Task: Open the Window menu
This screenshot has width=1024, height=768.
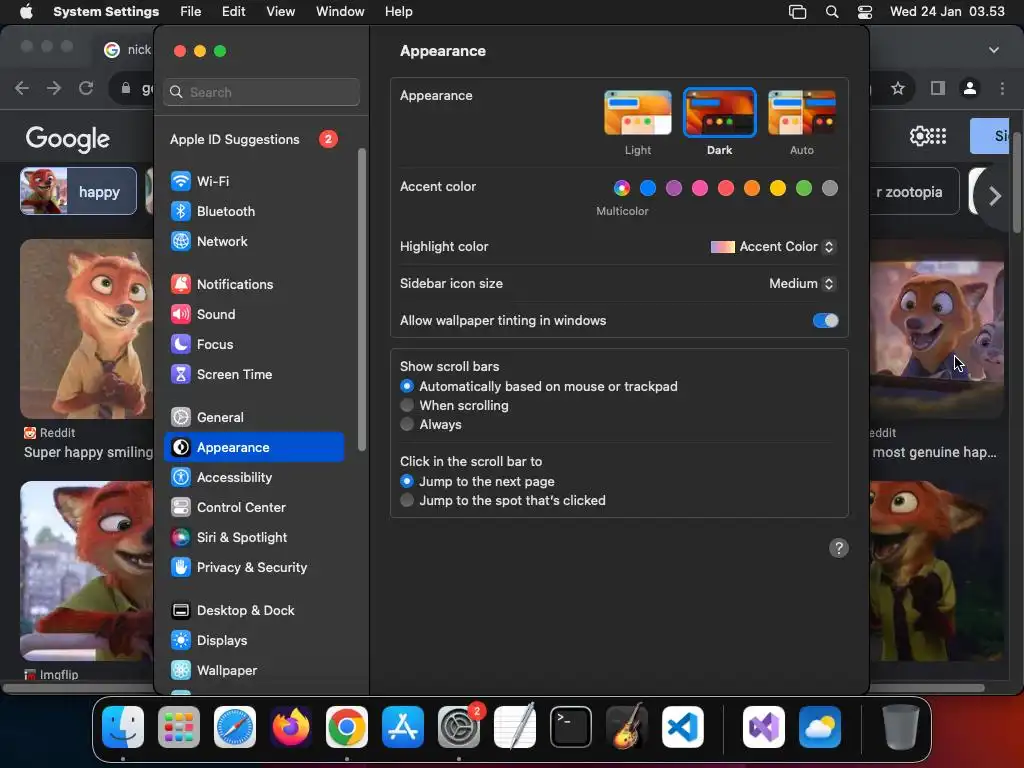Action: tap(340, 12)
